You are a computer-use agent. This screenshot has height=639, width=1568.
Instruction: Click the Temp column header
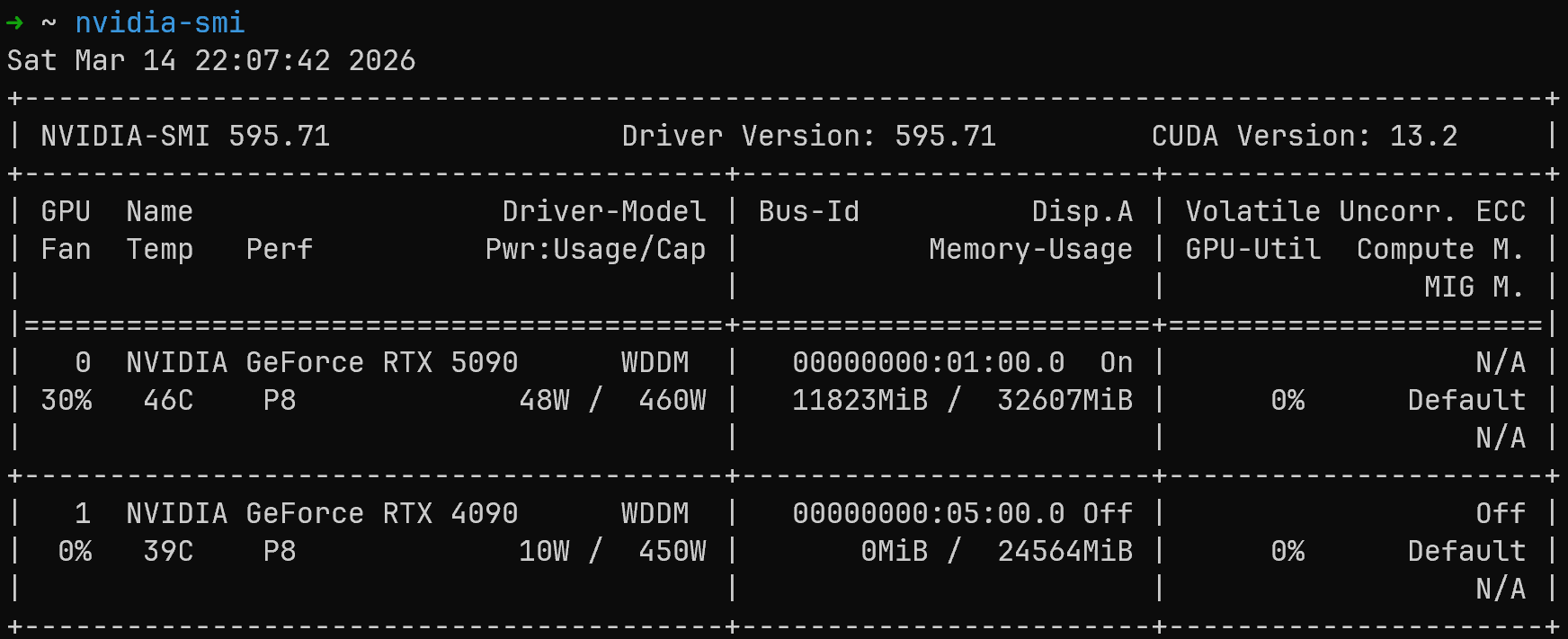point(160,249)
